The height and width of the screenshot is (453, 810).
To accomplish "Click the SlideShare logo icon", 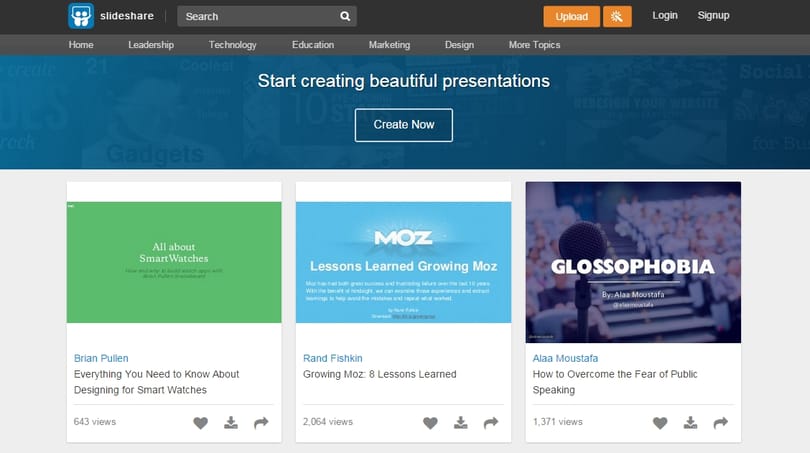I will pos(81,16).
